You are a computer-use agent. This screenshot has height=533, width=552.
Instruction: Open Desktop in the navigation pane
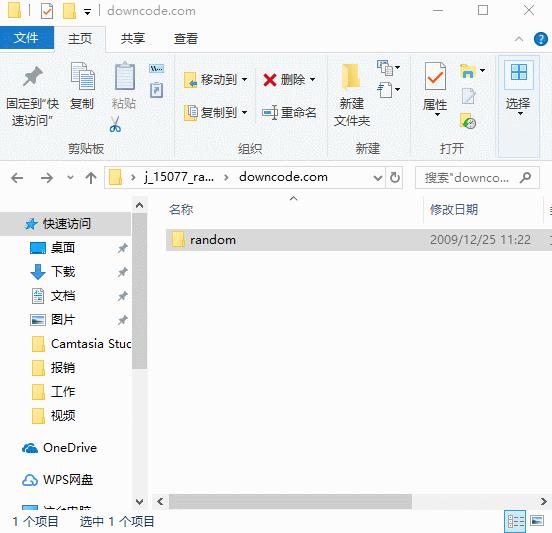pyautogui.click(x=63, y=248)
